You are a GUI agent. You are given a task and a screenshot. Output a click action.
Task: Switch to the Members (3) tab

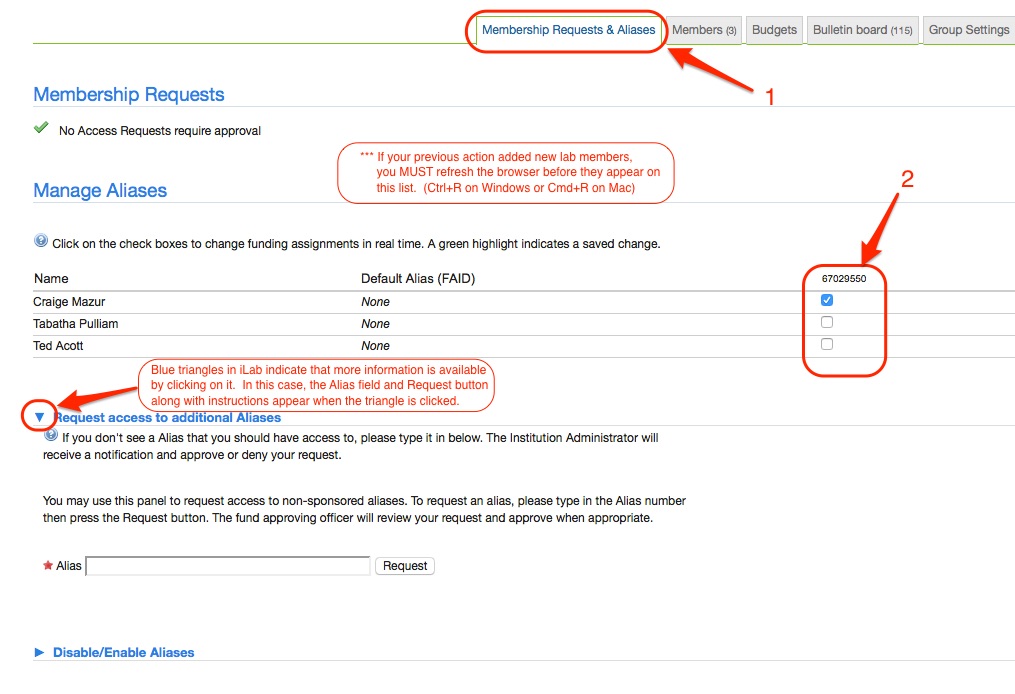coord(704,30)
